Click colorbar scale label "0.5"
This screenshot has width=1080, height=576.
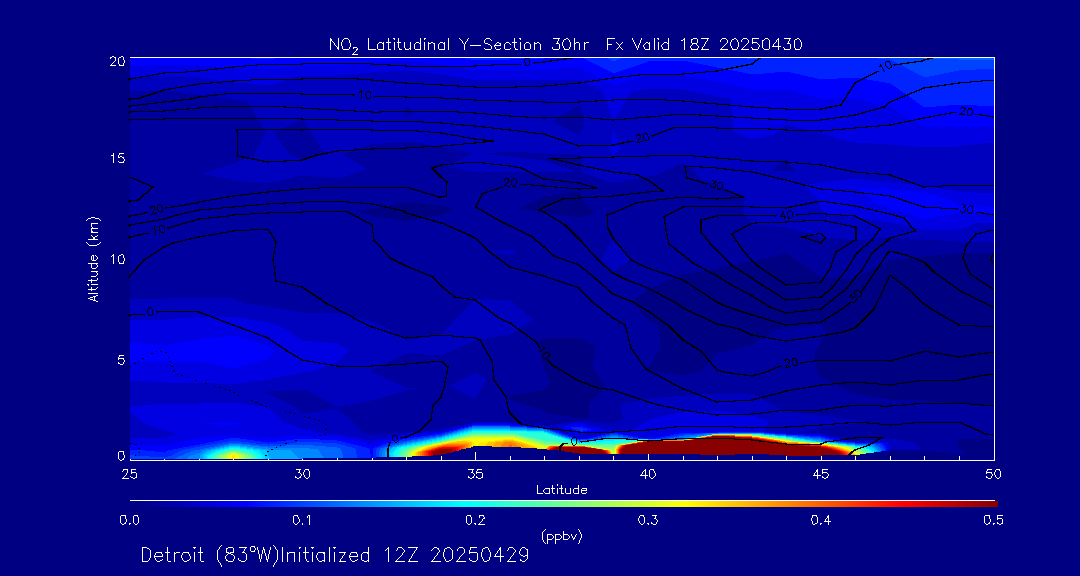coord(993,521)
